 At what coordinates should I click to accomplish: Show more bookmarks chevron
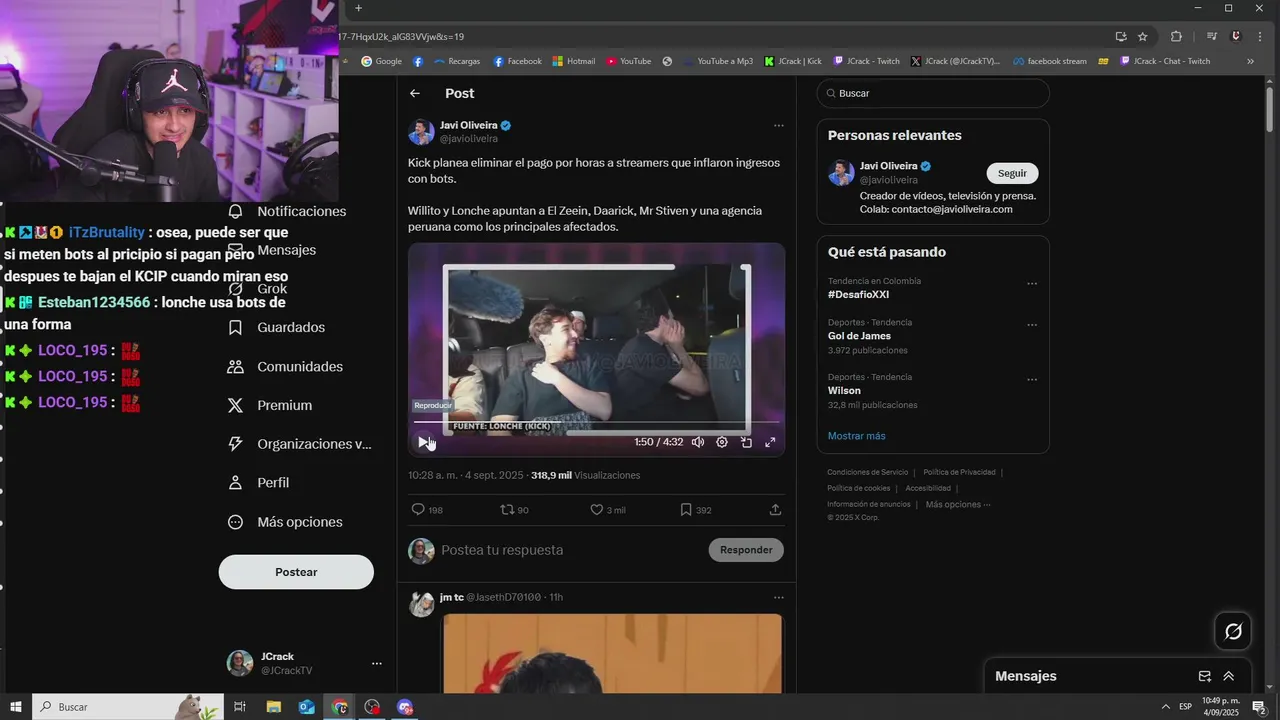pyautogui.click(x=1250, y=61)
